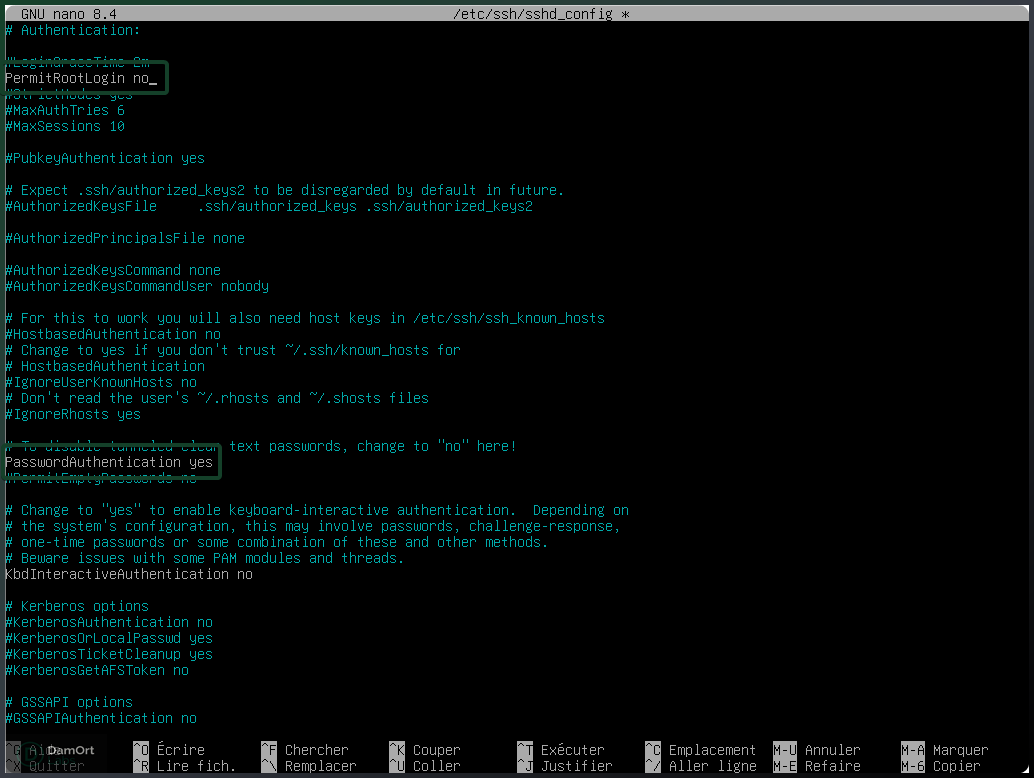Click the Chercher (search) shortcut
1034x778 pixels.
click(315, 748)
